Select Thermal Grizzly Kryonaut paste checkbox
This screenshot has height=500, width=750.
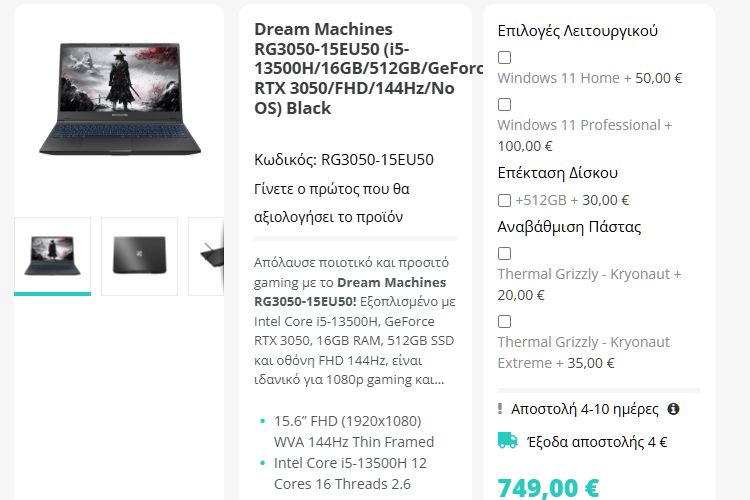tap(504, 254)
